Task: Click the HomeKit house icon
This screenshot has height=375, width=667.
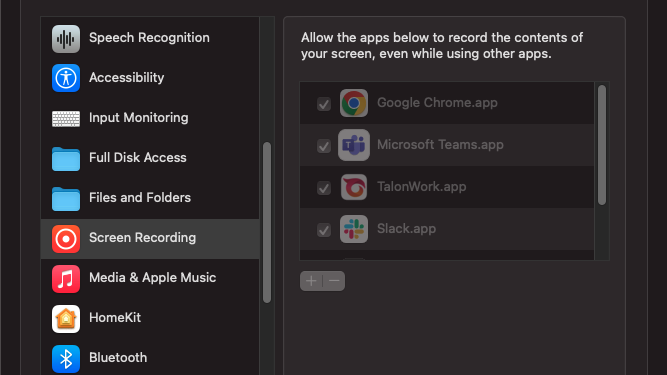Action: (x=66, y=319)
